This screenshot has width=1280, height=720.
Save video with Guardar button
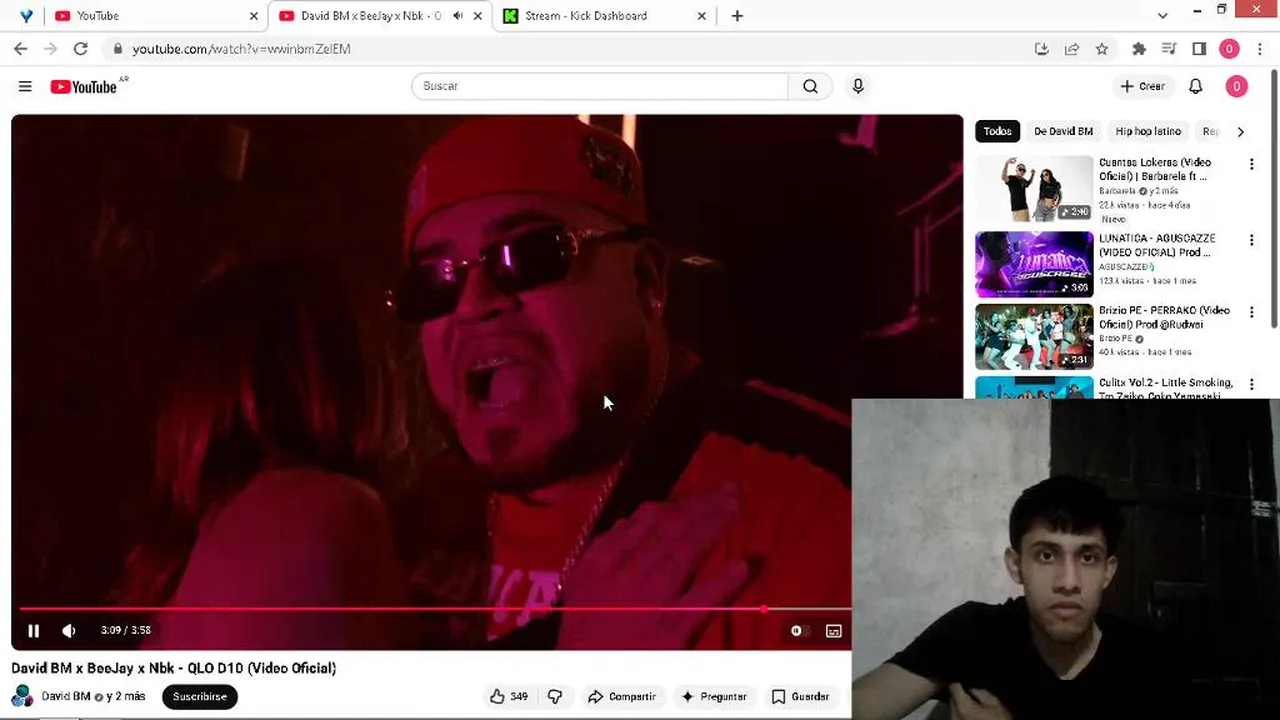tap(800, 696)
